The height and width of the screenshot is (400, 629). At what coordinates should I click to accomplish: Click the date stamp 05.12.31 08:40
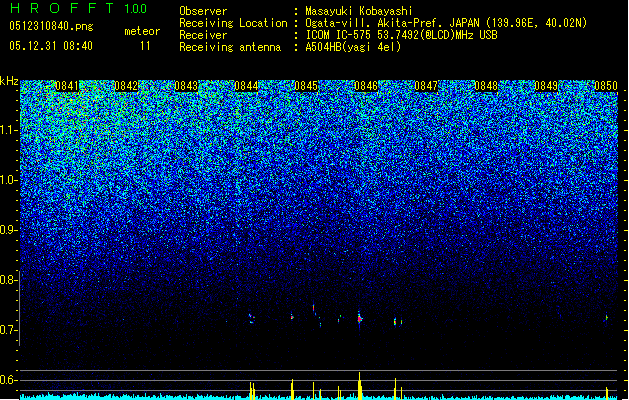pos(51,46)
